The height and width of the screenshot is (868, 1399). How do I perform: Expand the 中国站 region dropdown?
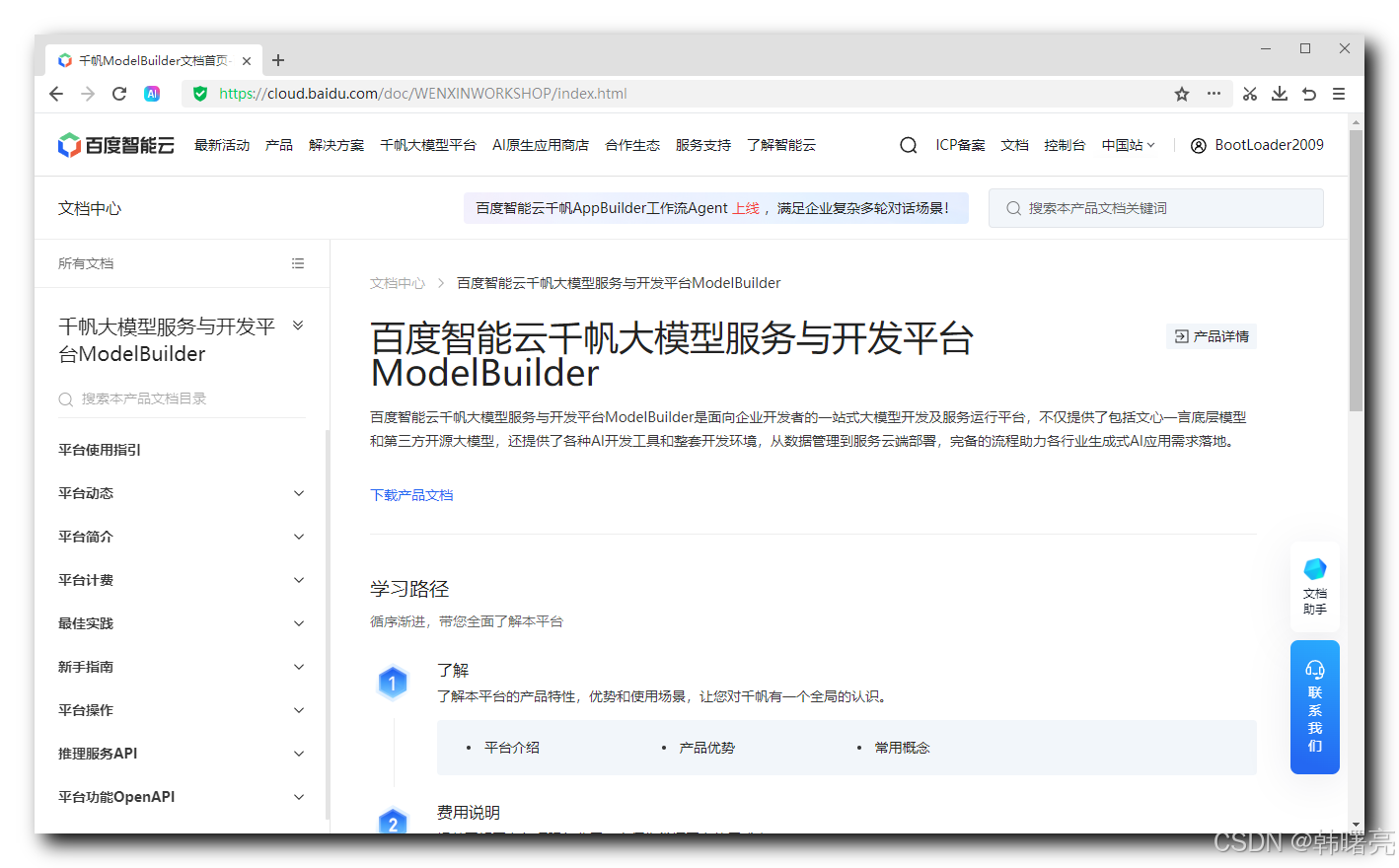click(x=1128, y=145)
